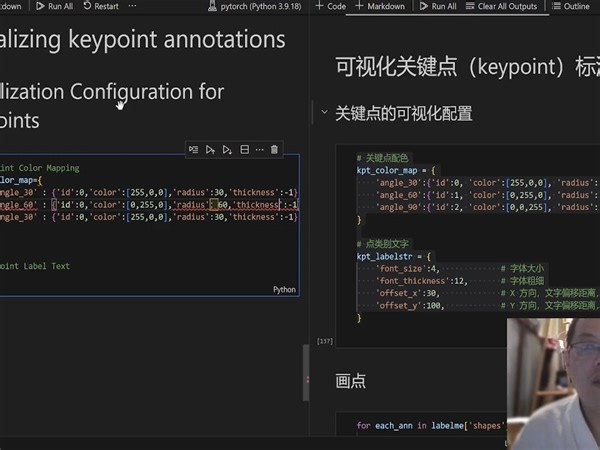The height and width of the screenshot is (450, 600).
Task: Click Run All beside Clear All Outputs
Action: (x=438, y=6)
